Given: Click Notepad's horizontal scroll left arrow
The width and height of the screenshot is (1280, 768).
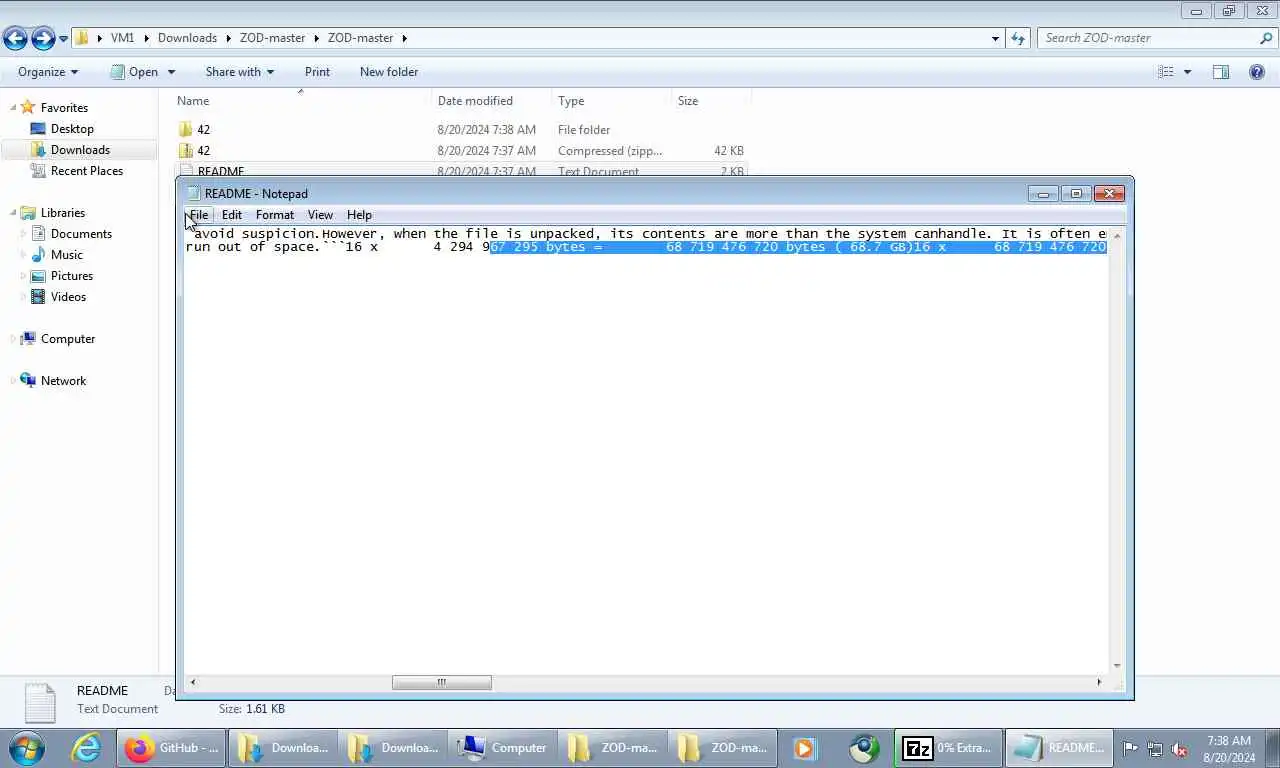Looking at the screenshot, I should (193, 683).
